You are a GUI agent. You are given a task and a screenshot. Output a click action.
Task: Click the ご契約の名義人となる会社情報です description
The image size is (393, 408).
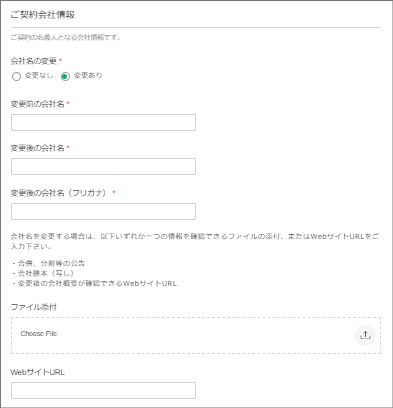[66, 37]
